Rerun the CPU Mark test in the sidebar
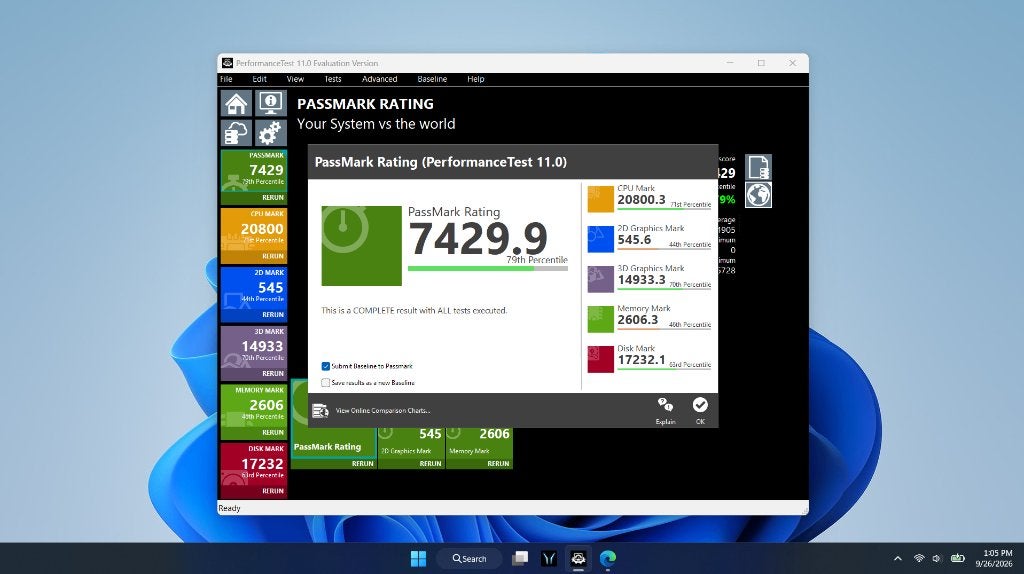The image size is (1024, 574). pos(273,256)
